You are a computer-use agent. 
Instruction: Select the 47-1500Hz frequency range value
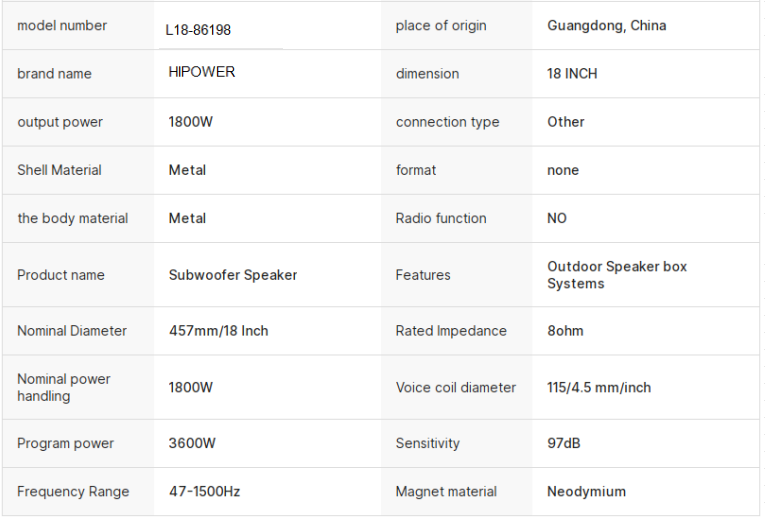[204, 491]
